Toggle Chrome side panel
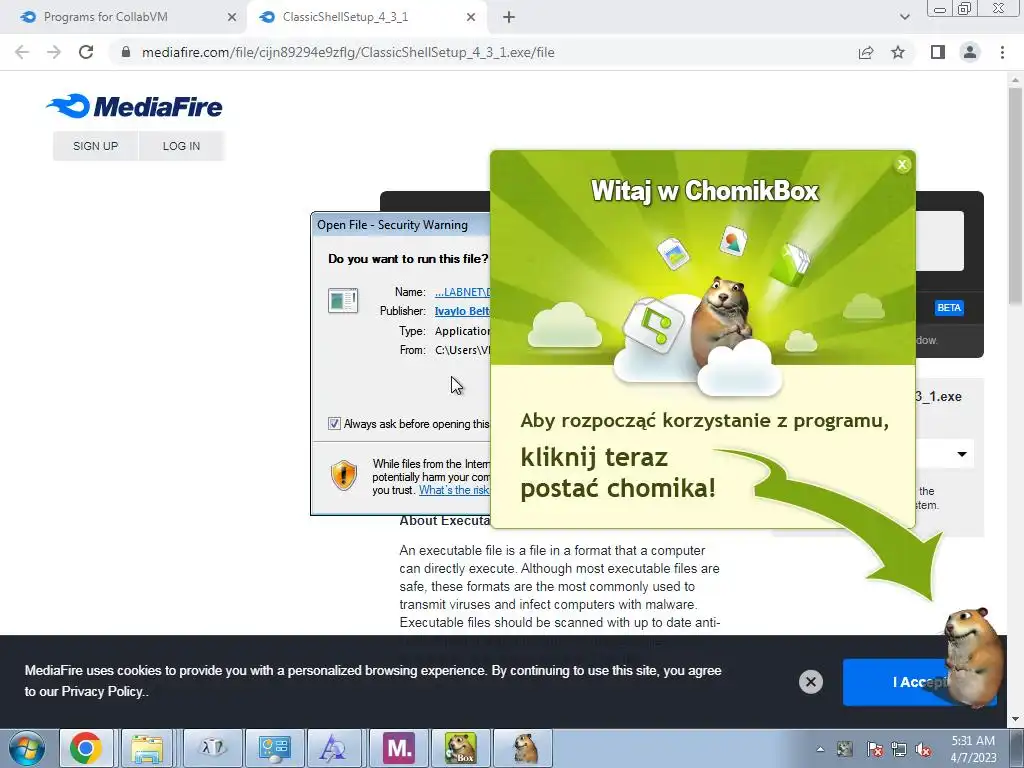The height and width of the screenshot is (768, 1024). pyautogui.click(x=938, y=52)
